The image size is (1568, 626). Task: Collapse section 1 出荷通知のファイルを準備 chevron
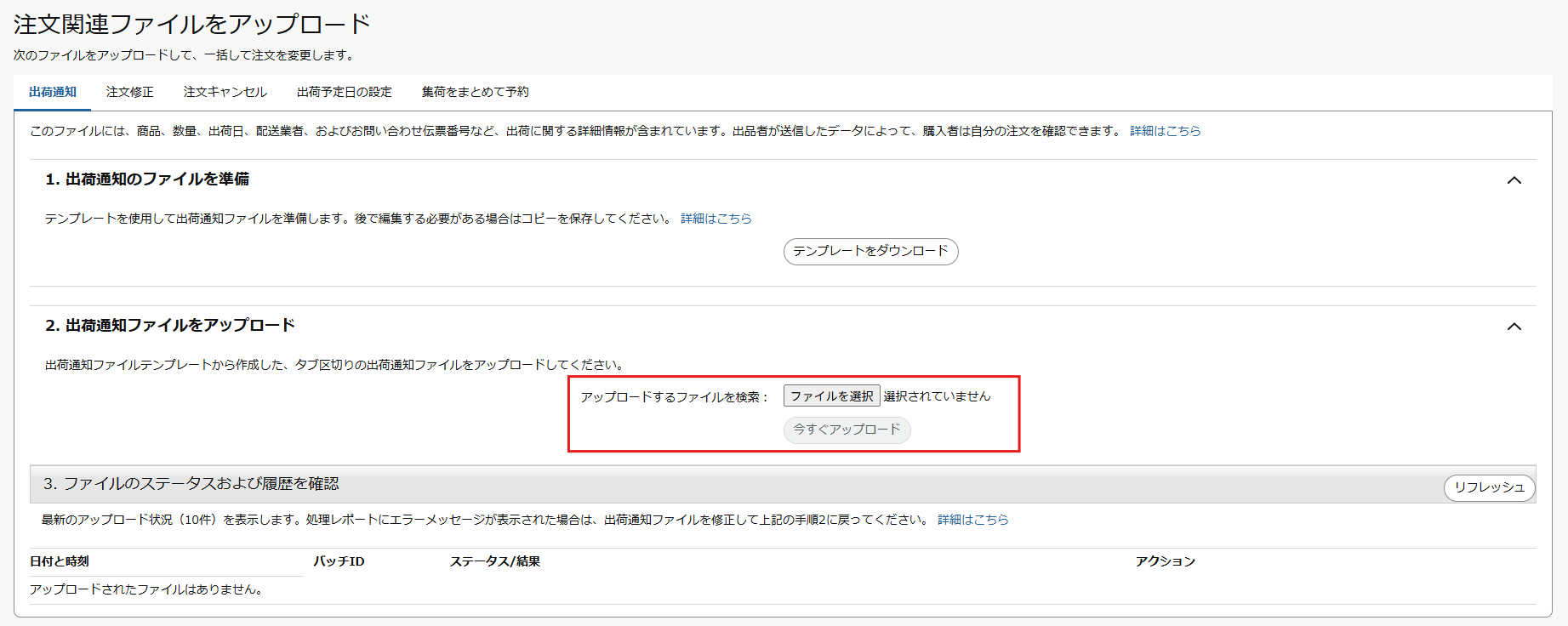1514,180
